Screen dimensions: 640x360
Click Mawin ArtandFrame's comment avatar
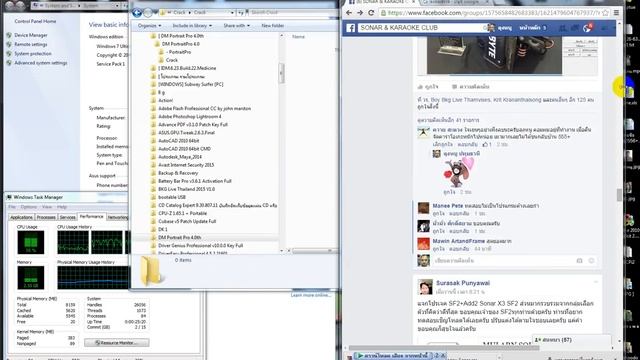coord(423,244)
